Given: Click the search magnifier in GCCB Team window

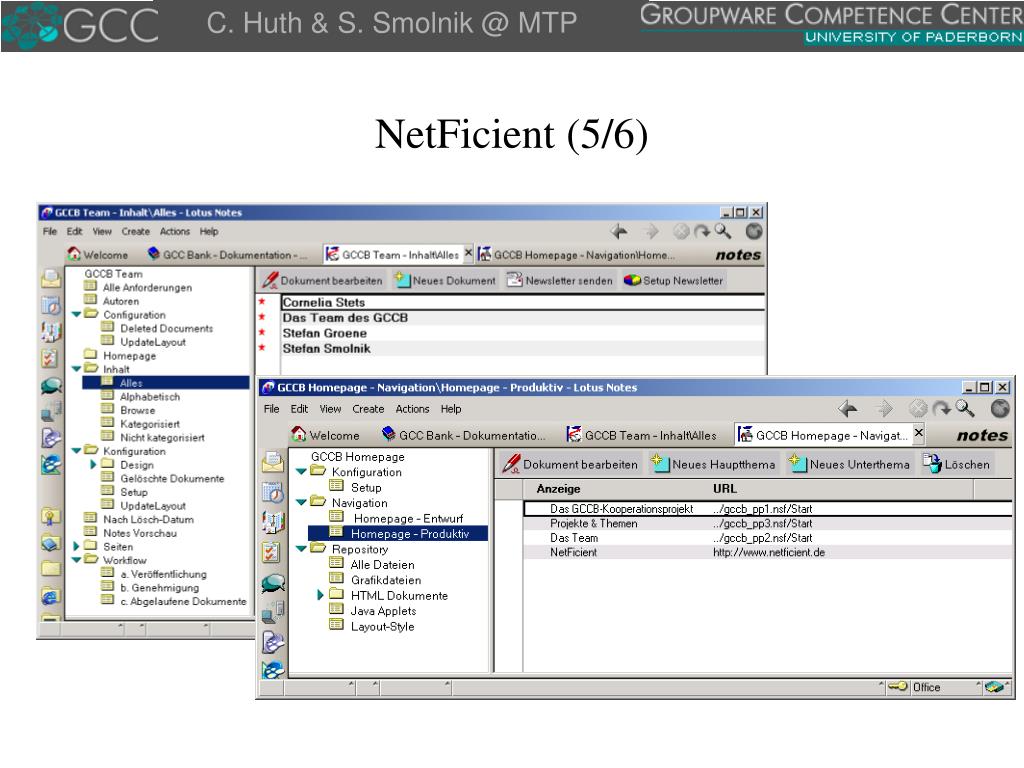Looking at the screenshot, I should click(722, 231).
